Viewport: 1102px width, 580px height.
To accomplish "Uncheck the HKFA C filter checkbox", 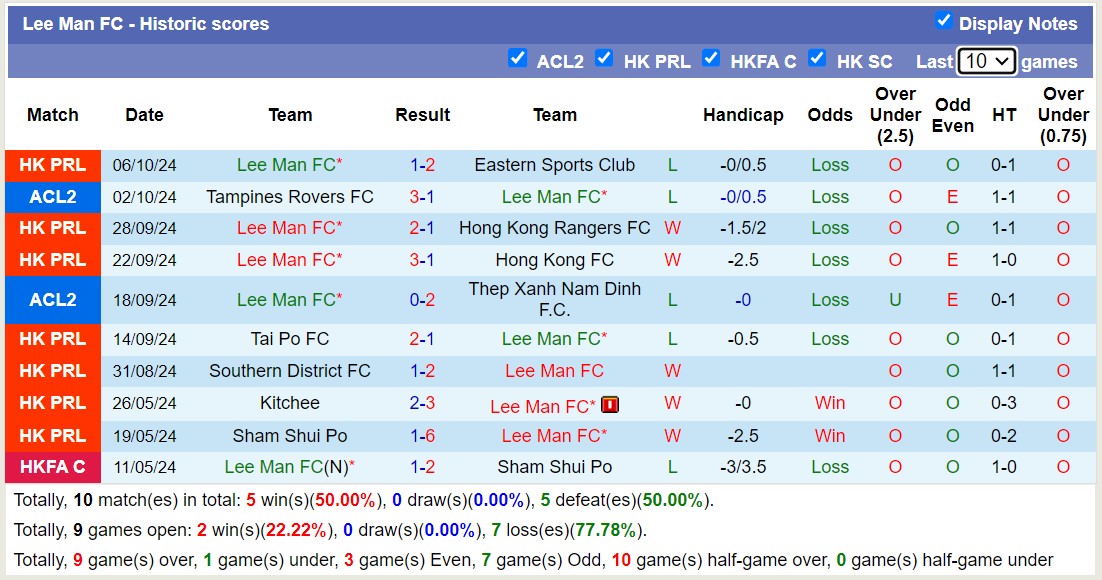I will tap(712, 59).
